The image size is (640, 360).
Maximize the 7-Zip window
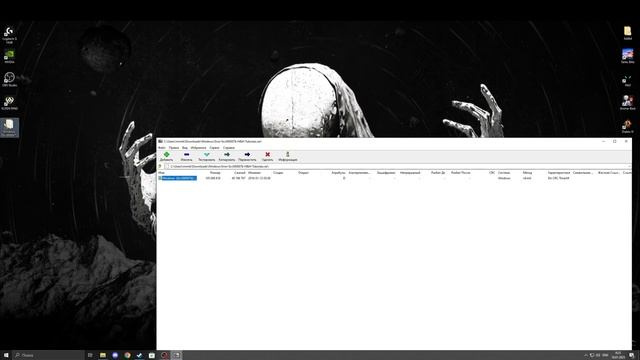pos(614,141)
